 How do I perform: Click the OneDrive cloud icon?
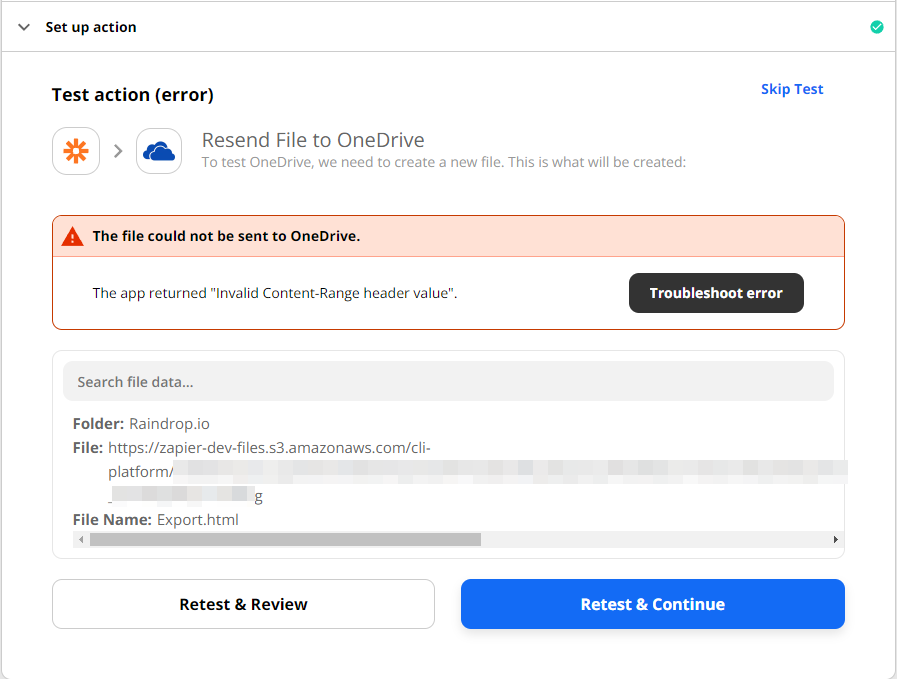pyautogui.click(x=159, y=151)
